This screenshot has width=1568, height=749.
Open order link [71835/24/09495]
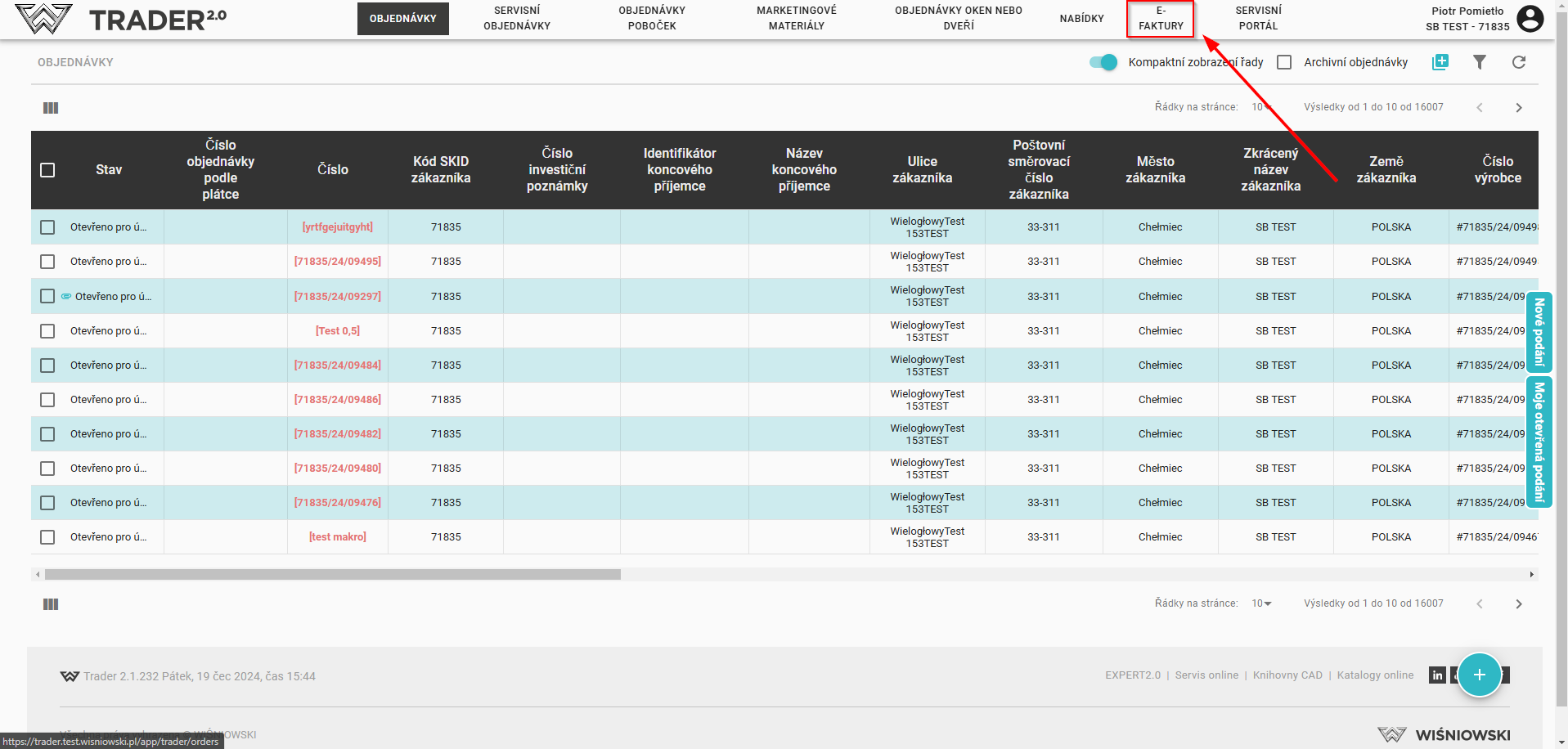coord(337,262)
